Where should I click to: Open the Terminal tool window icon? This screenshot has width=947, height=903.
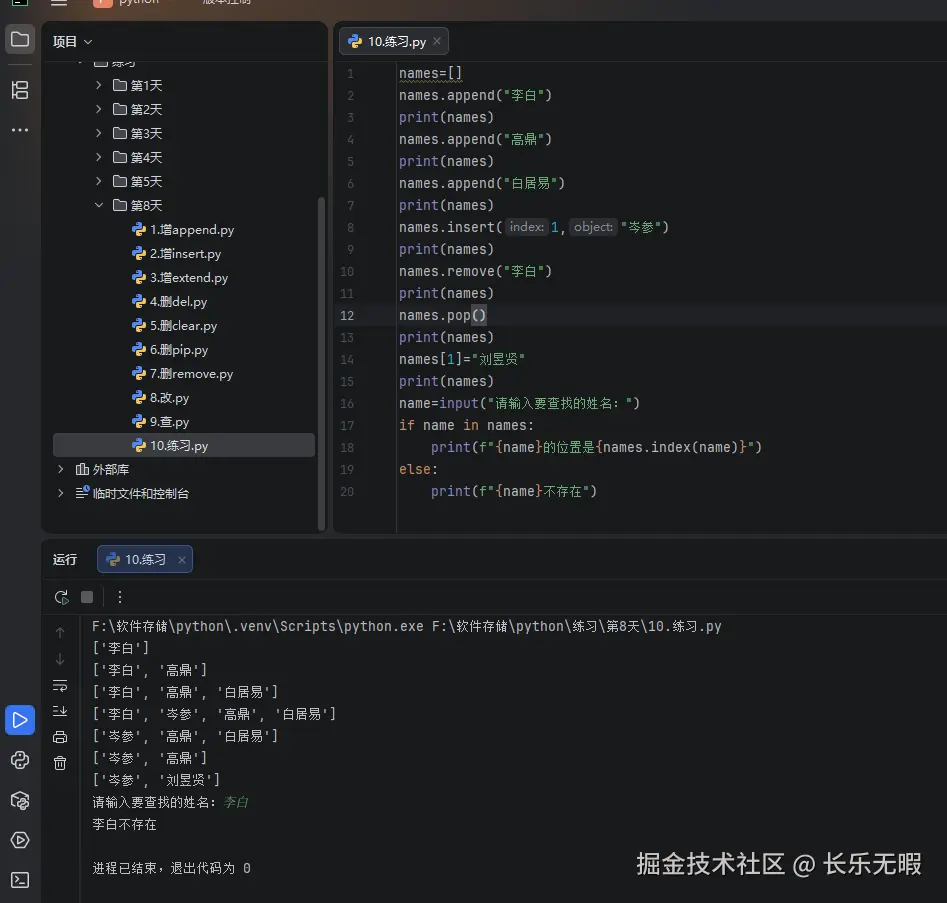tap(20, 880)
